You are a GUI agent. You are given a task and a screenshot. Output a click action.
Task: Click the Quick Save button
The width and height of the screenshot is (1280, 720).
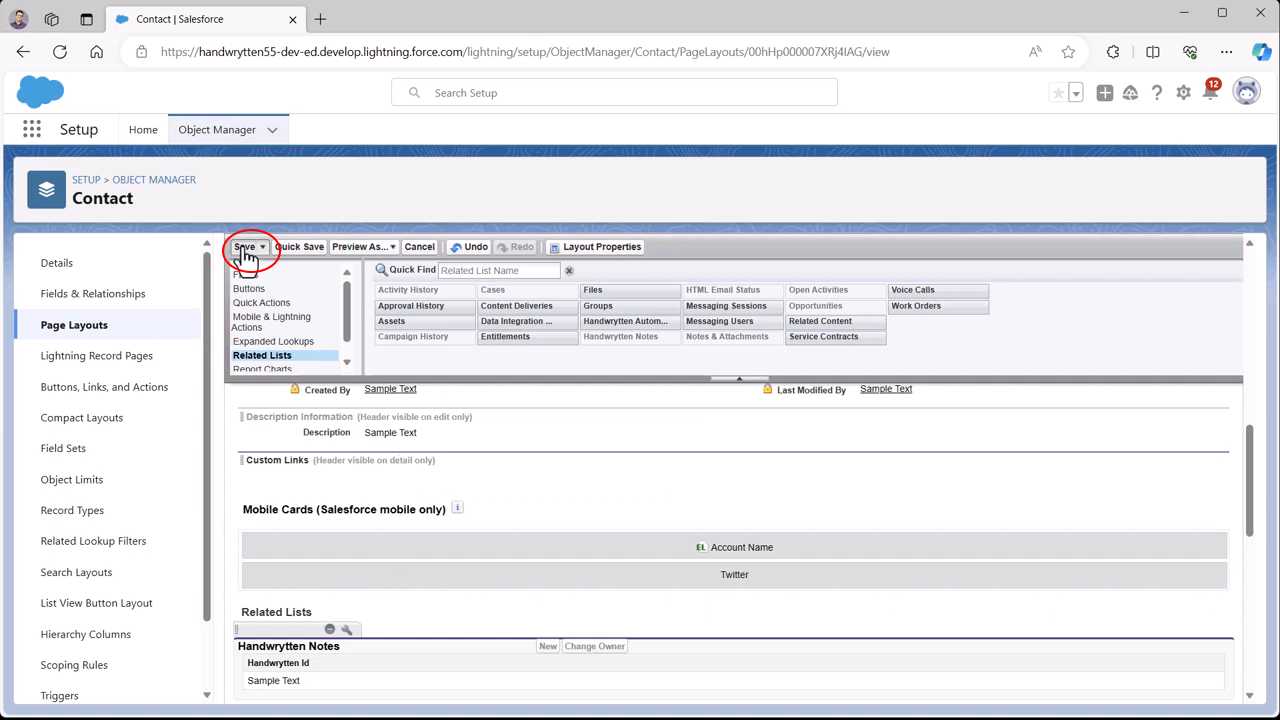[299, 247]
